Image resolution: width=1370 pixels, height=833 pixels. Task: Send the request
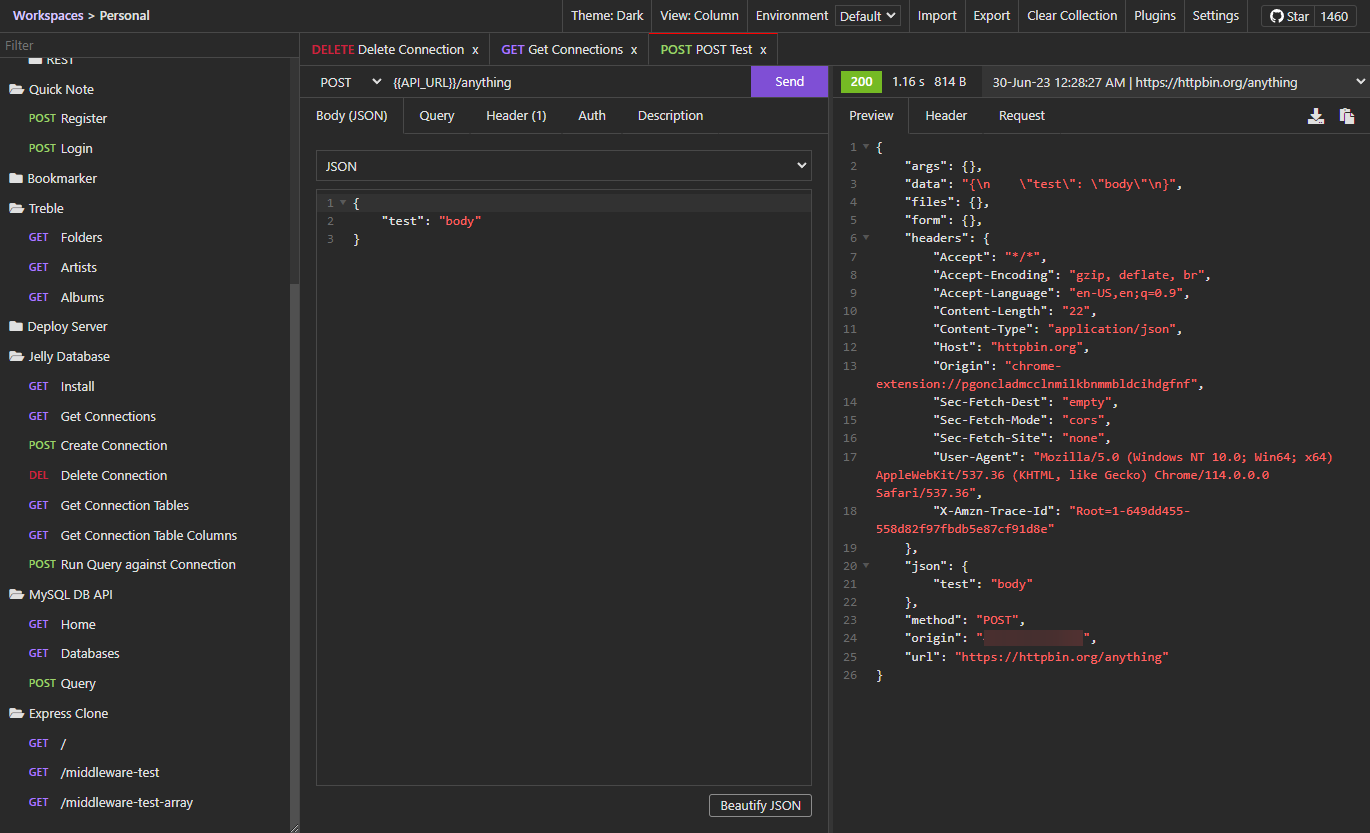pyautogui.click(x=789, y=82)
